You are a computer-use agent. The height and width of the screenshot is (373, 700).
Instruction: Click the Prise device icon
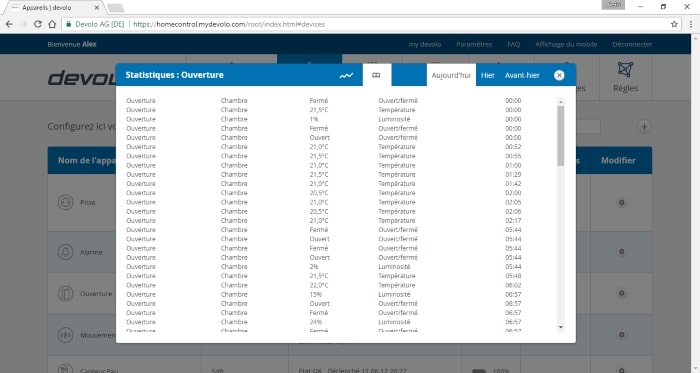click(65, 203)
